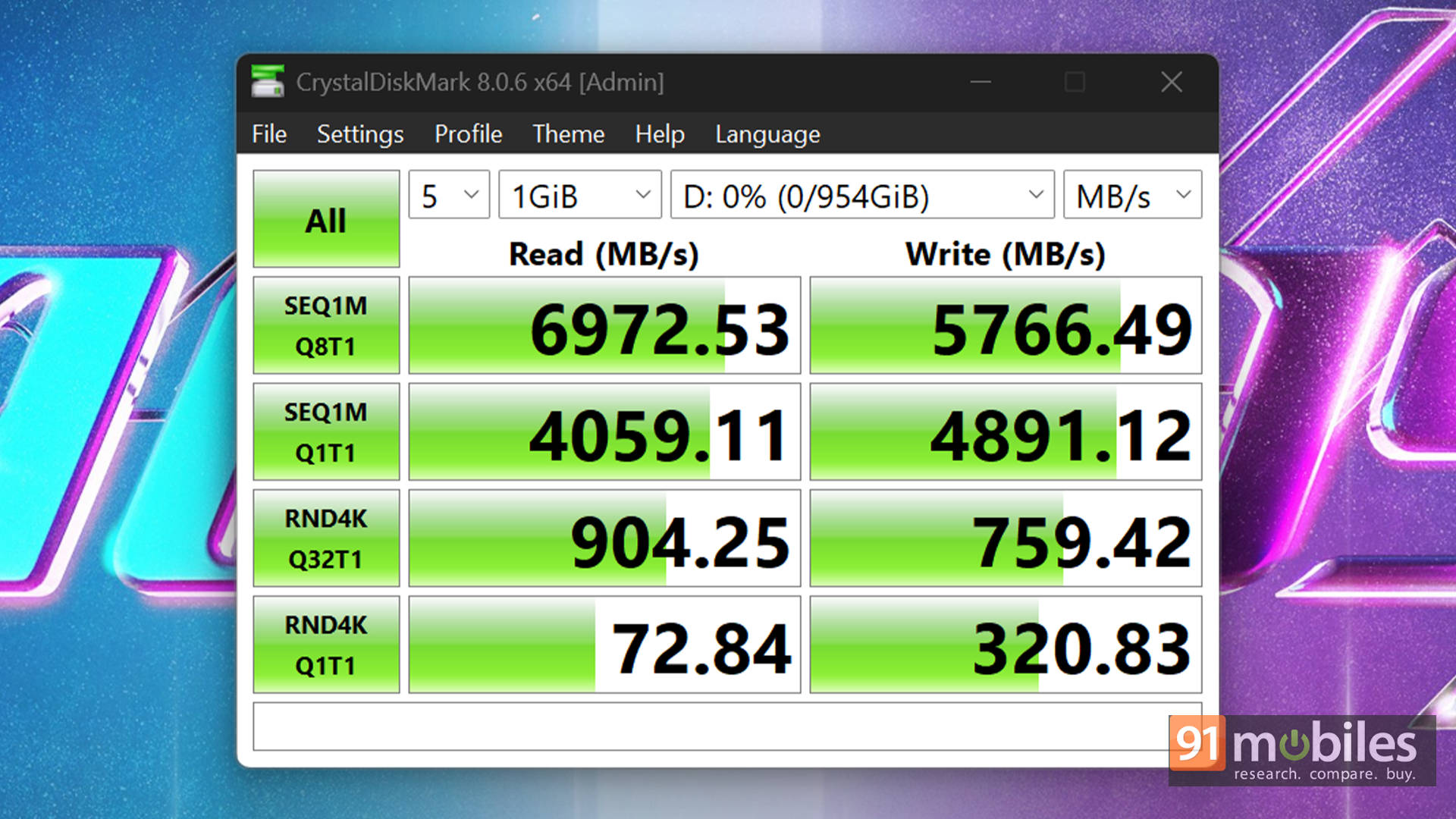Open the File menu

269,134
